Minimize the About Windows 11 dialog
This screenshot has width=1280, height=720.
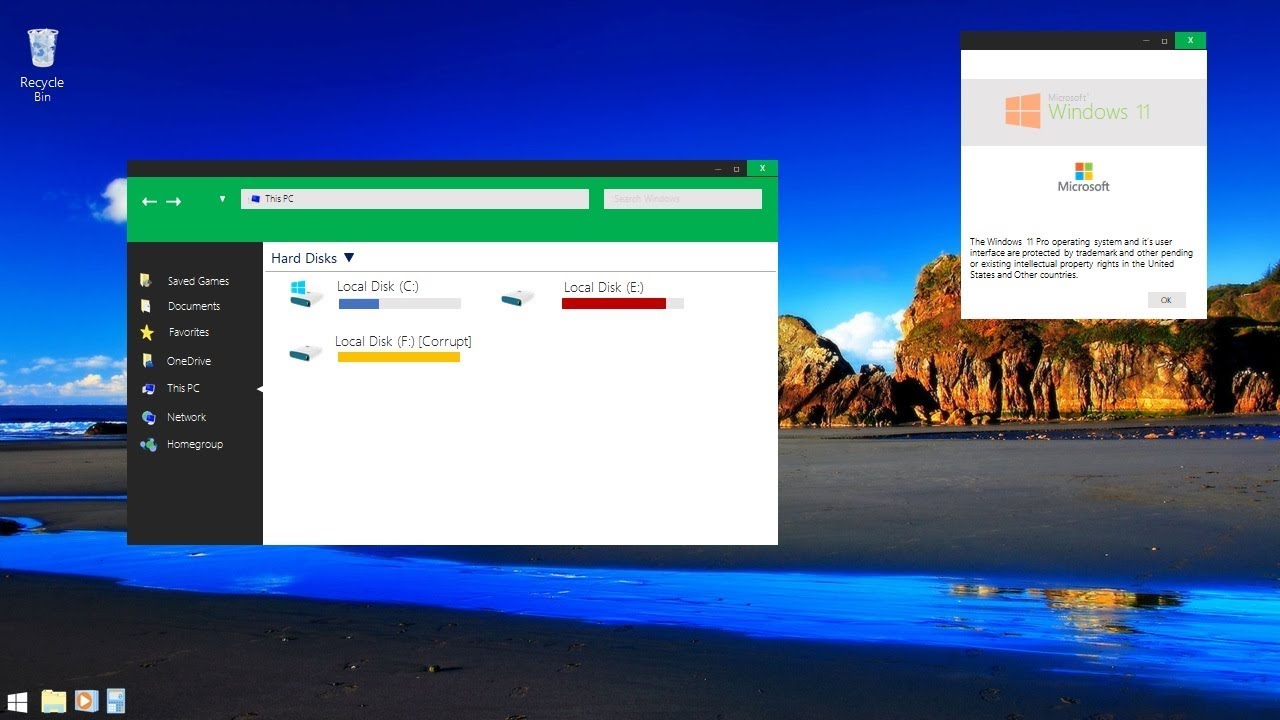coord(1146,41)
